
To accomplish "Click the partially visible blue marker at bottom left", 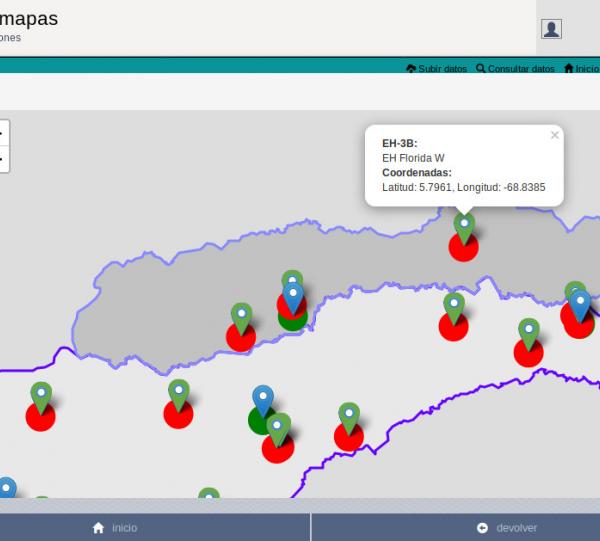I will click(7, 488).
